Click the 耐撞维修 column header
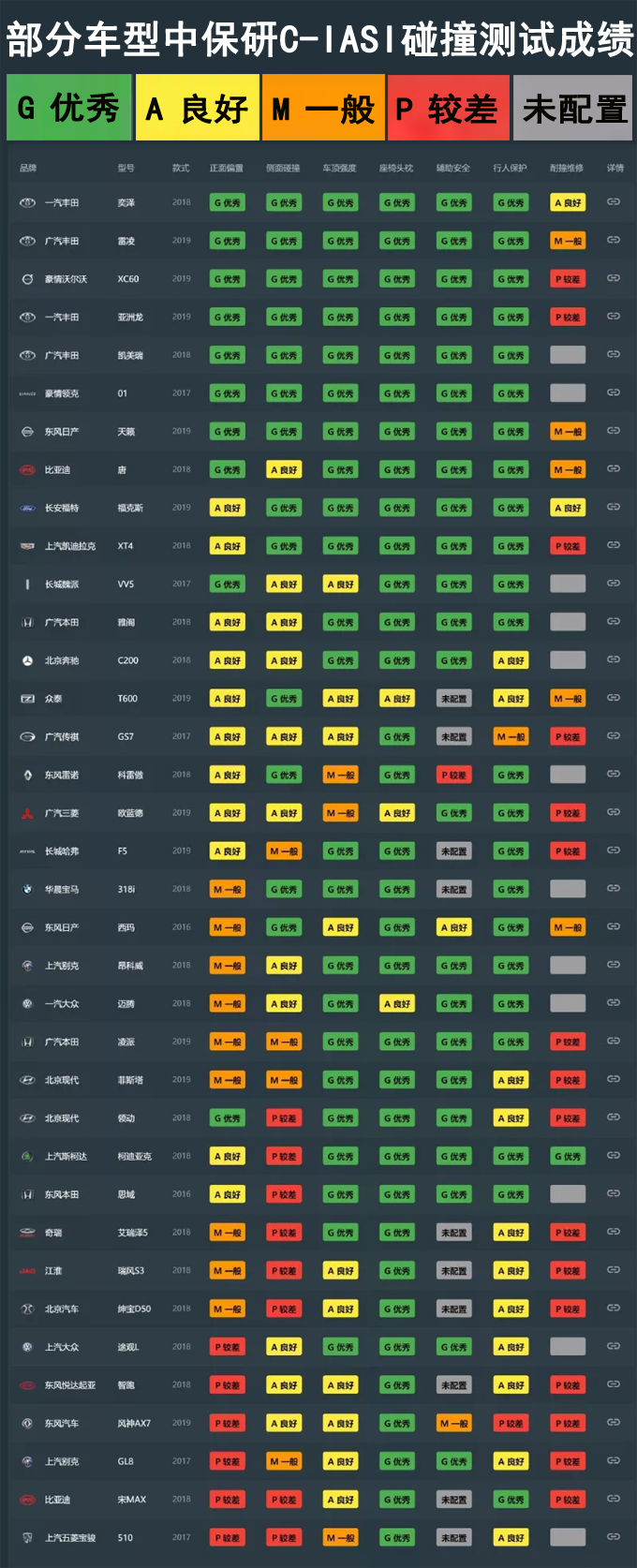Viewport: 637px width, 1568px height. 567,169
